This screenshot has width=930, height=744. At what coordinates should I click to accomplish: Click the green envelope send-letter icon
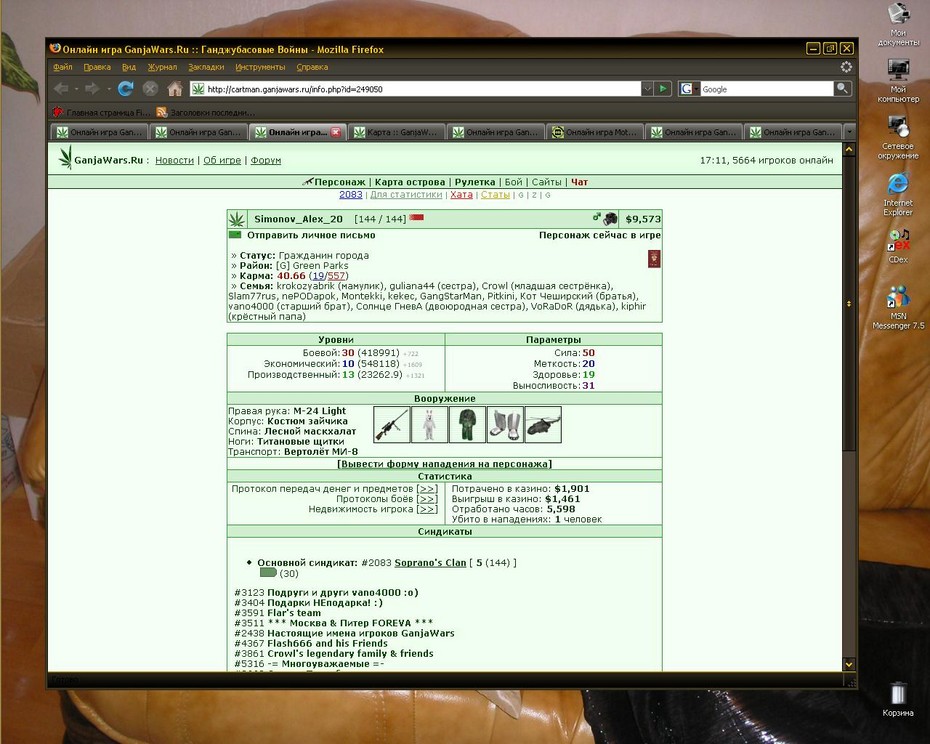[235, 235]
